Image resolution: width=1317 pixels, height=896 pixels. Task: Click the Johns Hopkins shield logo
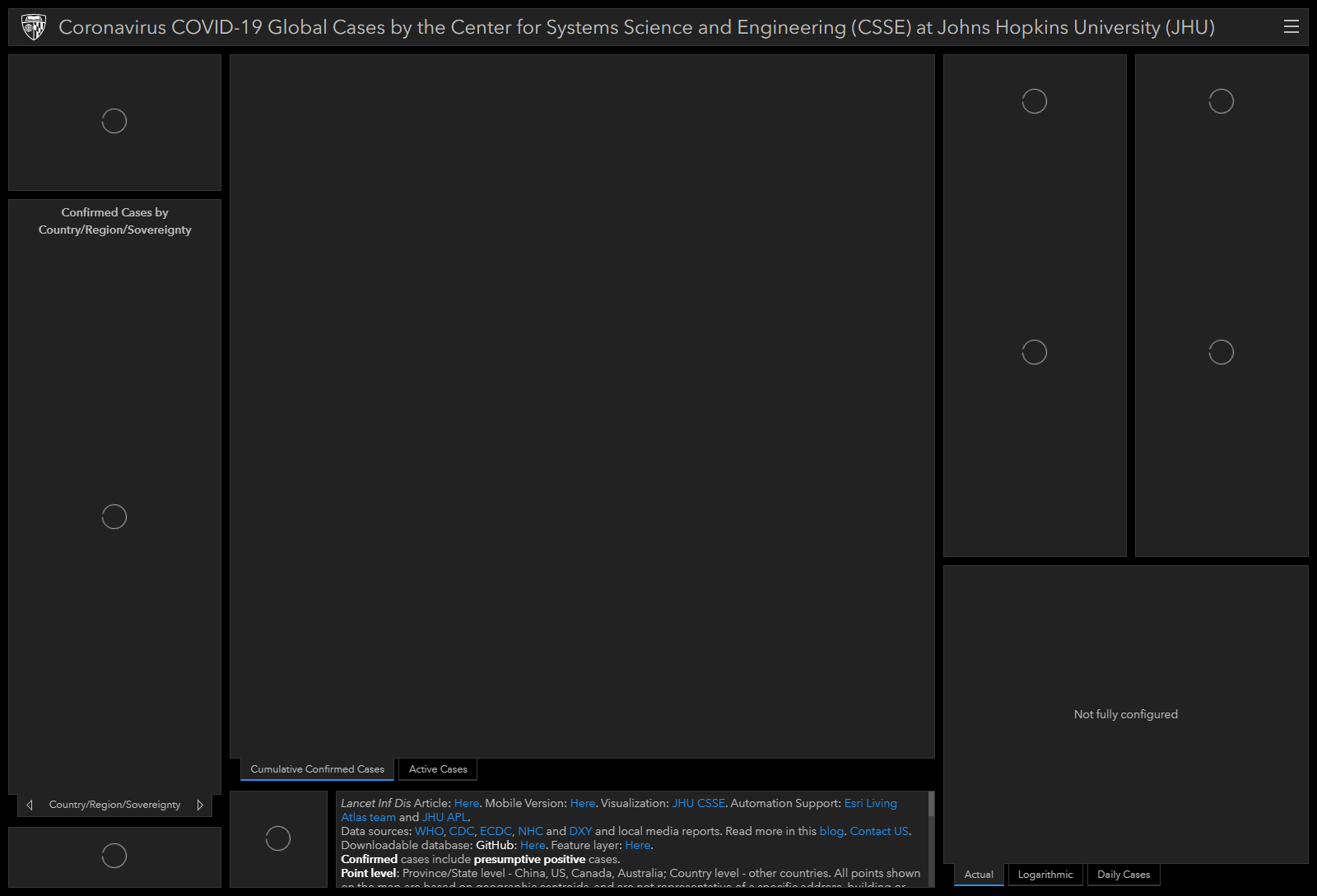(x=34, y=27)
